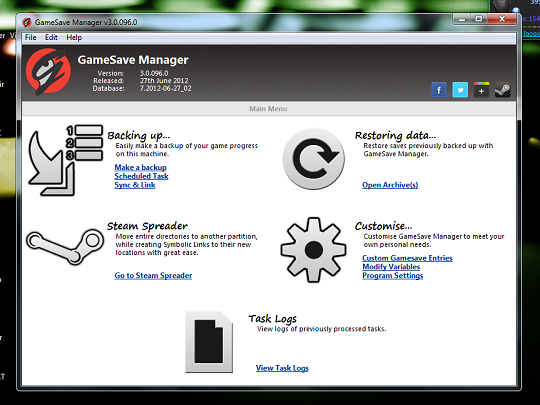Go to Steam Spreader link

153,276
